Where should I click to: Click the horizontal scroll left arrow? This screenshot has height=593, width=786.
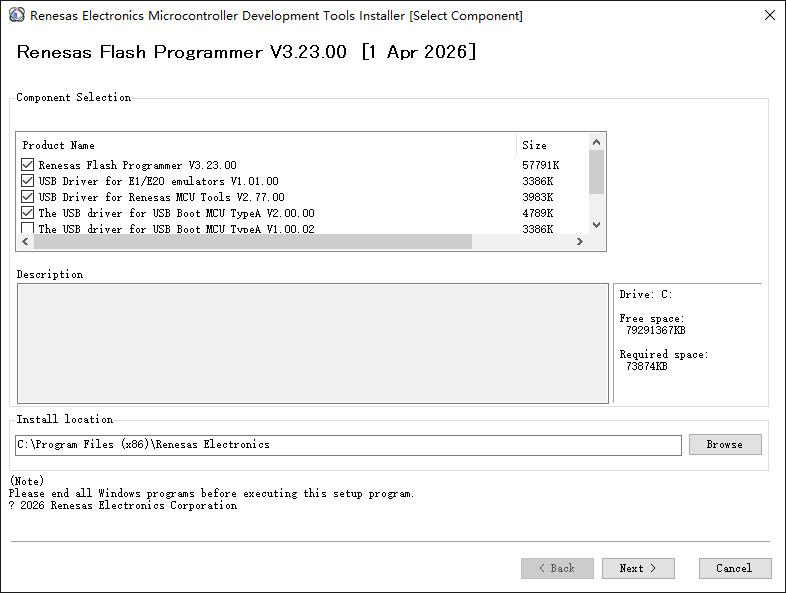click(x=25, y=242)
